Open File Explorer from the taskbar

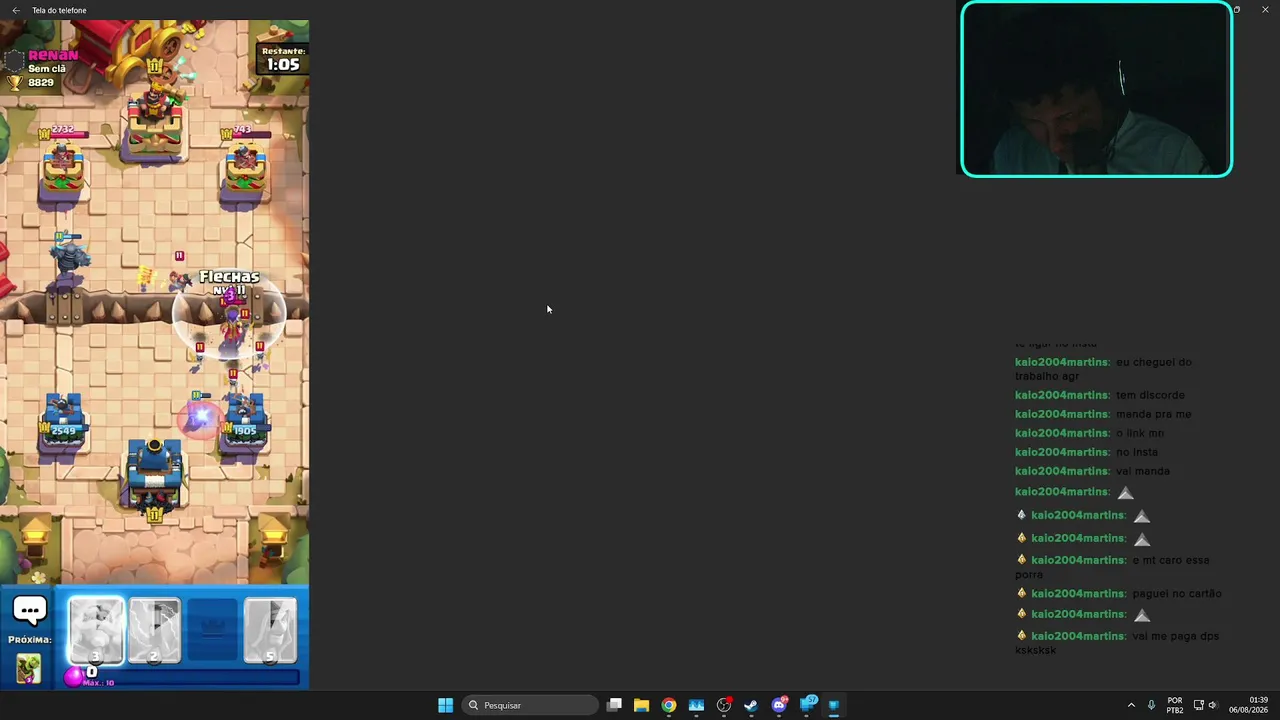641,705
